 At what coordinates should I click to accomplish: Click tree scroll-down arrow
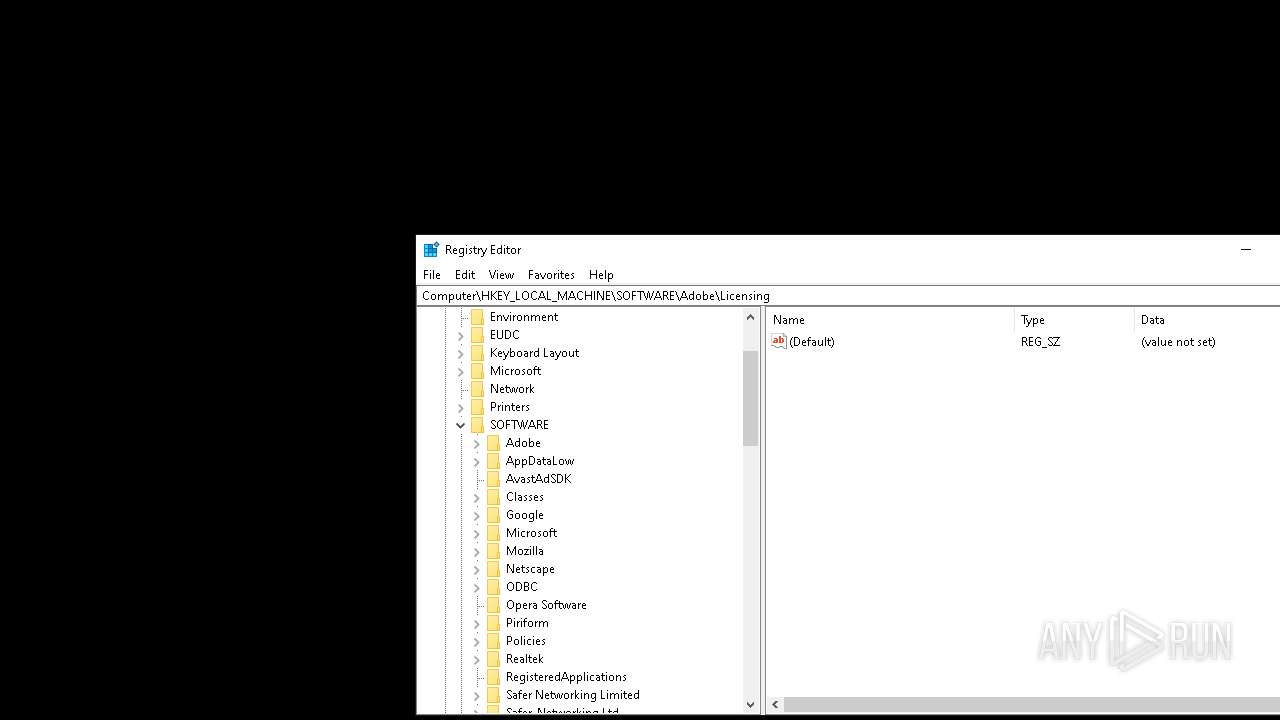(751, 705)
